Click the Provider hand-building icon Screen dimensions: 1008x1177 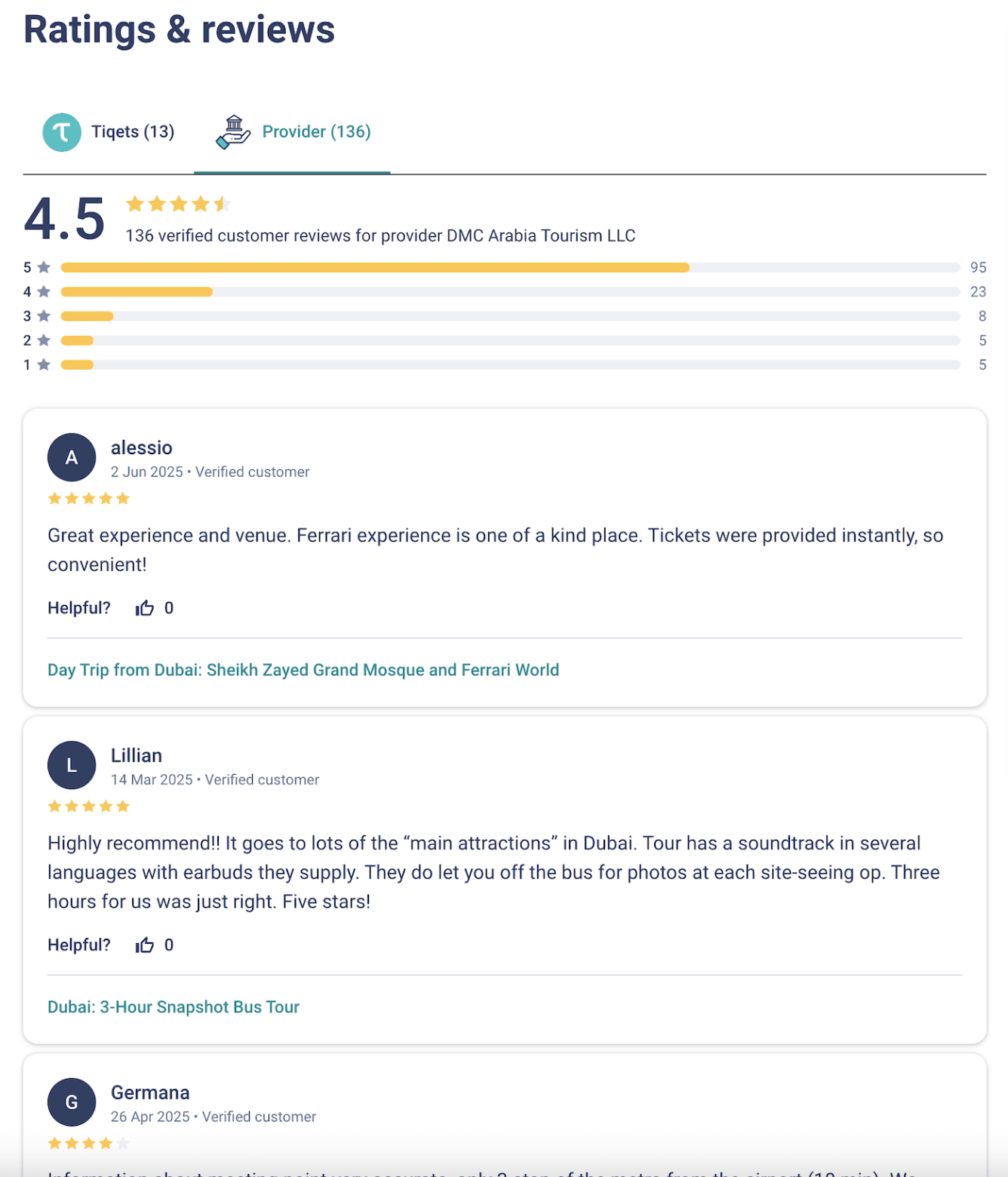pyautogui.click(x=233, y=132)
